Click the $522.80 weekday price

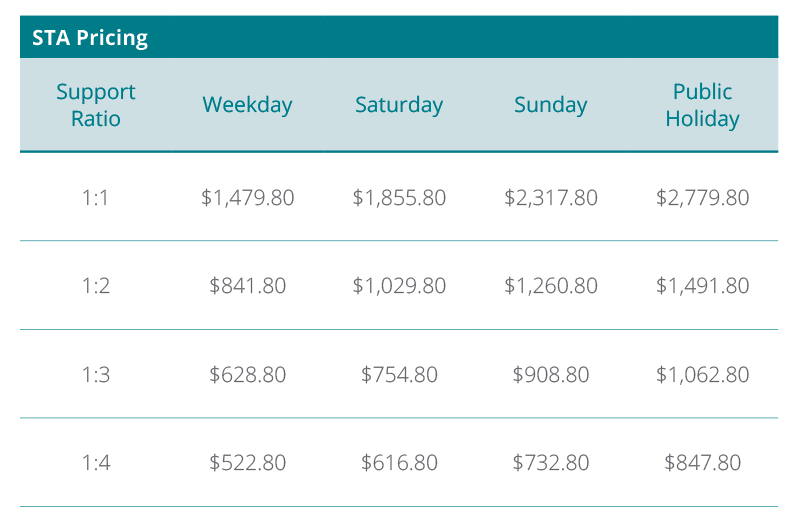pos(247,463)
